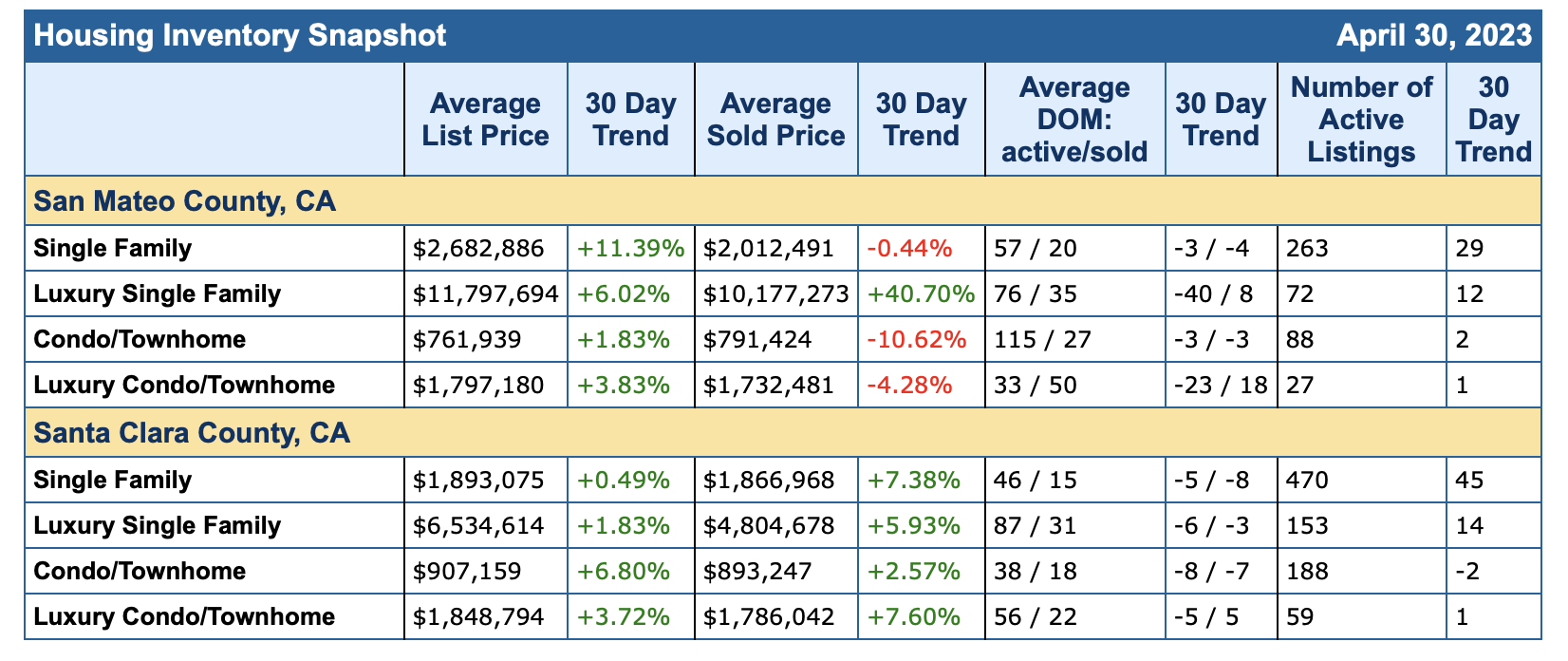This screenshot has height=661, width=1568.
Task: Click the -10.62% sold price trend
Action: 916,340
